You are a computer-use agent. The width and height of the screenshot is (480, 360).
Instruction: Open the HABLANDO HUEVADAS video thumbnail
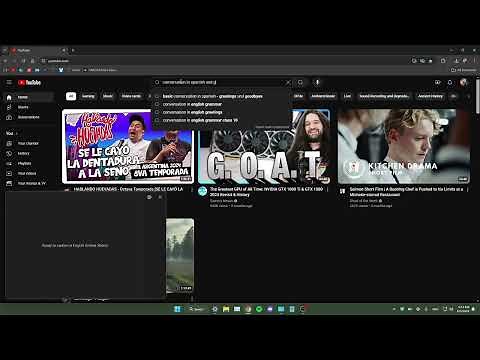click(128, 147)
